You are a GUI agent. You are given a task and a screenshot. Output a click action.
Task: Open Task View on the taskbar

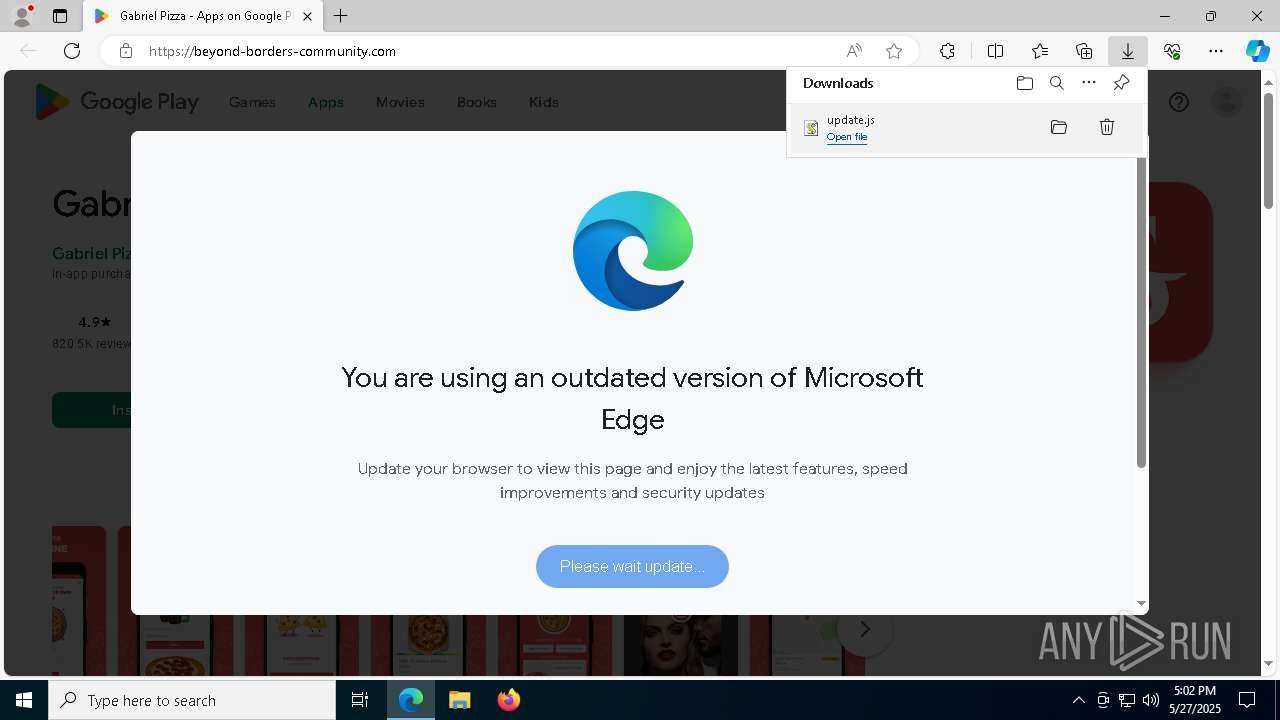click(360, 700)
